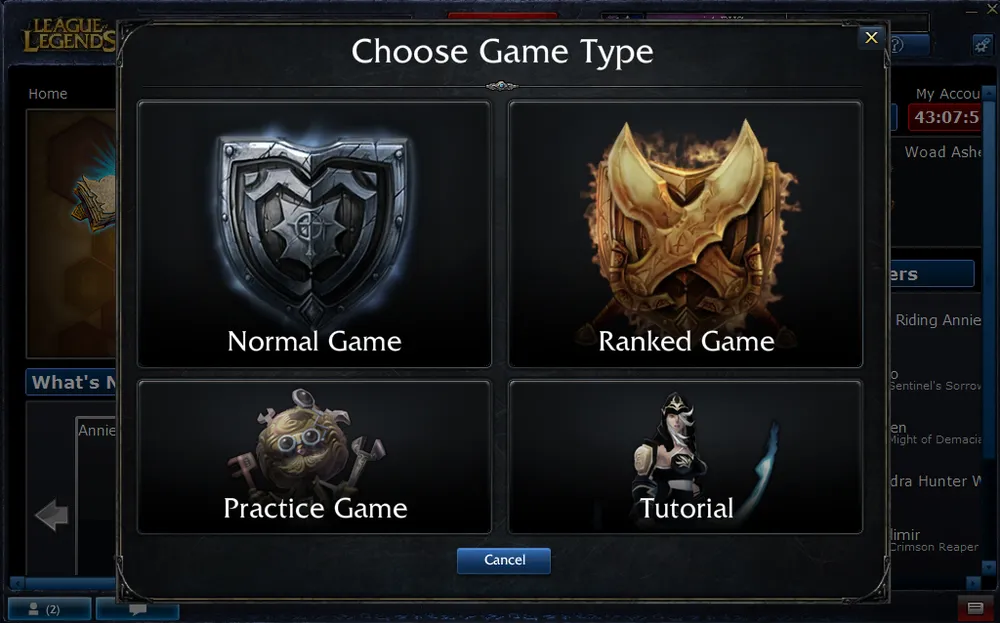Open the settings gear icon at top right
This screenshot has width=1000, height=623.
click(982, 44)
